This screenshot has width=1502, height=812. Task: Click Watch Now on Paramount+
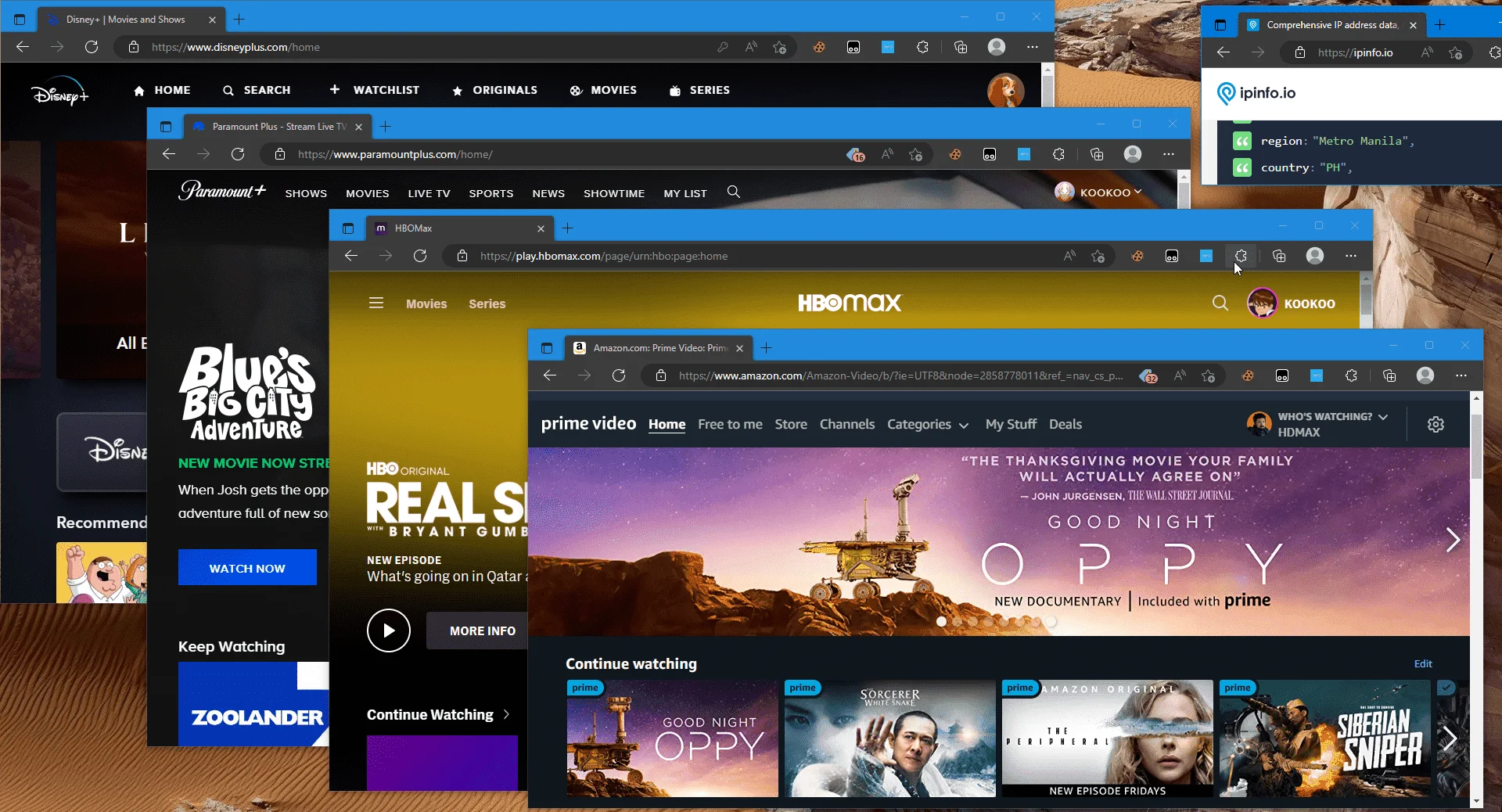point(247,568)
